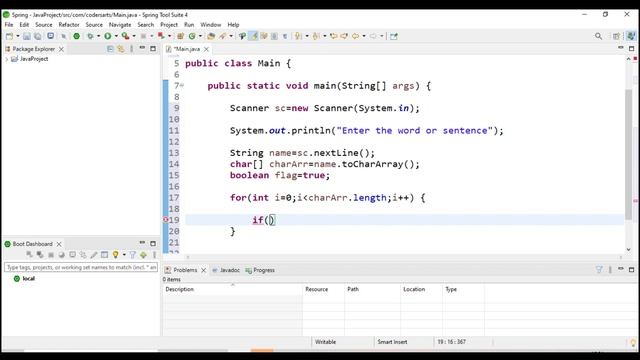Switch to the Progress tab
640x360 pixels.
[x=260, y=270]
